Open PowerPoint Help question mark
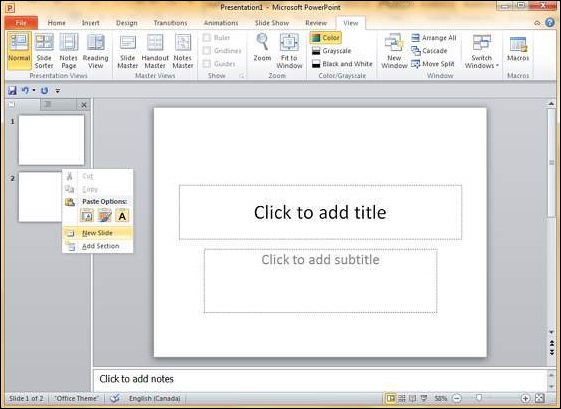561x409 pixels. tap(550, 23)
